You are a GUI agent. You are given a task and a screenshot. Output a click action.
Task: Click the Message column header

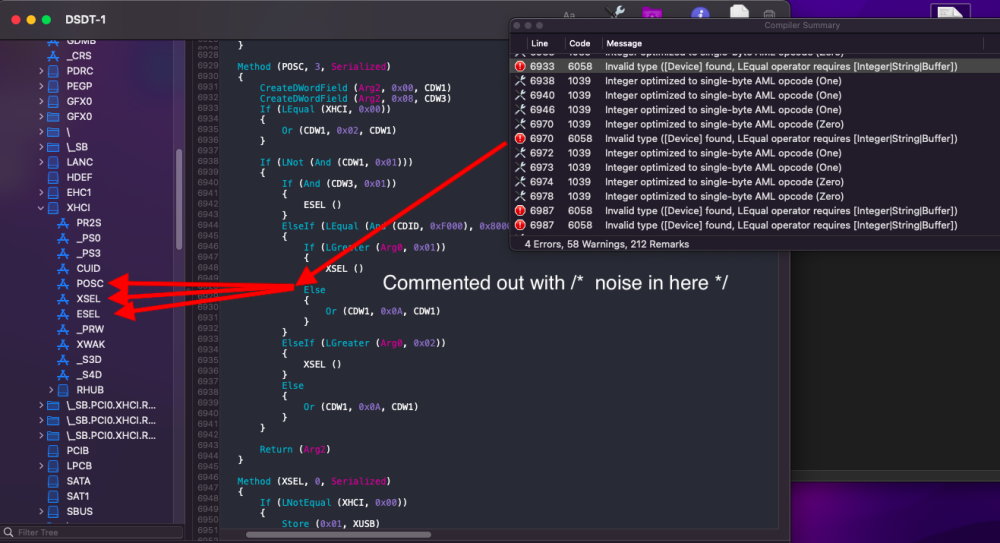coord(624,43)
